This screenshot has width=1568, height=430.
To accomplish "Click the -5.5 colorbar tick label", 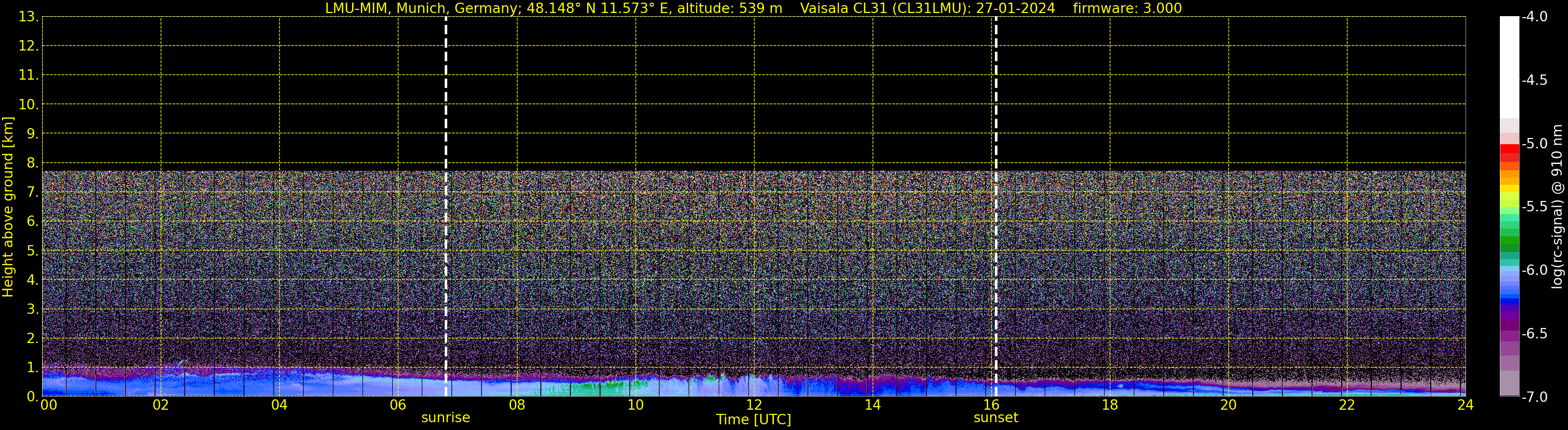I will point(1534,207).
